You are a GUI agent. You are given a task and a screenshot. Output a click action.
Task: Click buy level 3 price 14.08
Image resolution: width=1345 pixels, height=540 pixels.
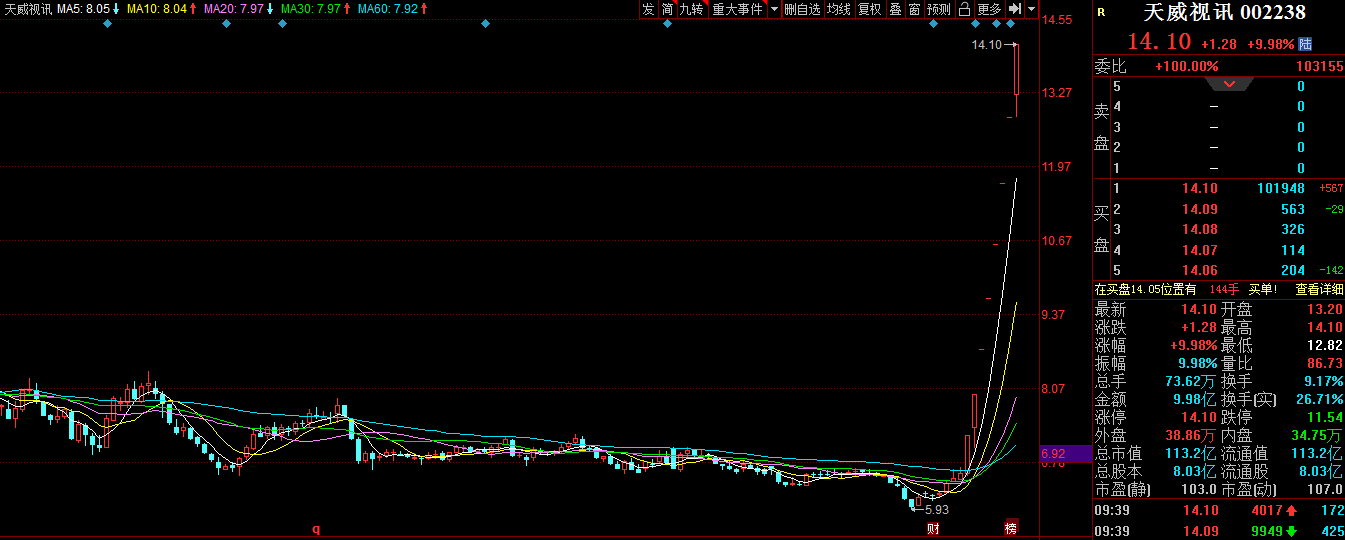tap(1200, 230)
